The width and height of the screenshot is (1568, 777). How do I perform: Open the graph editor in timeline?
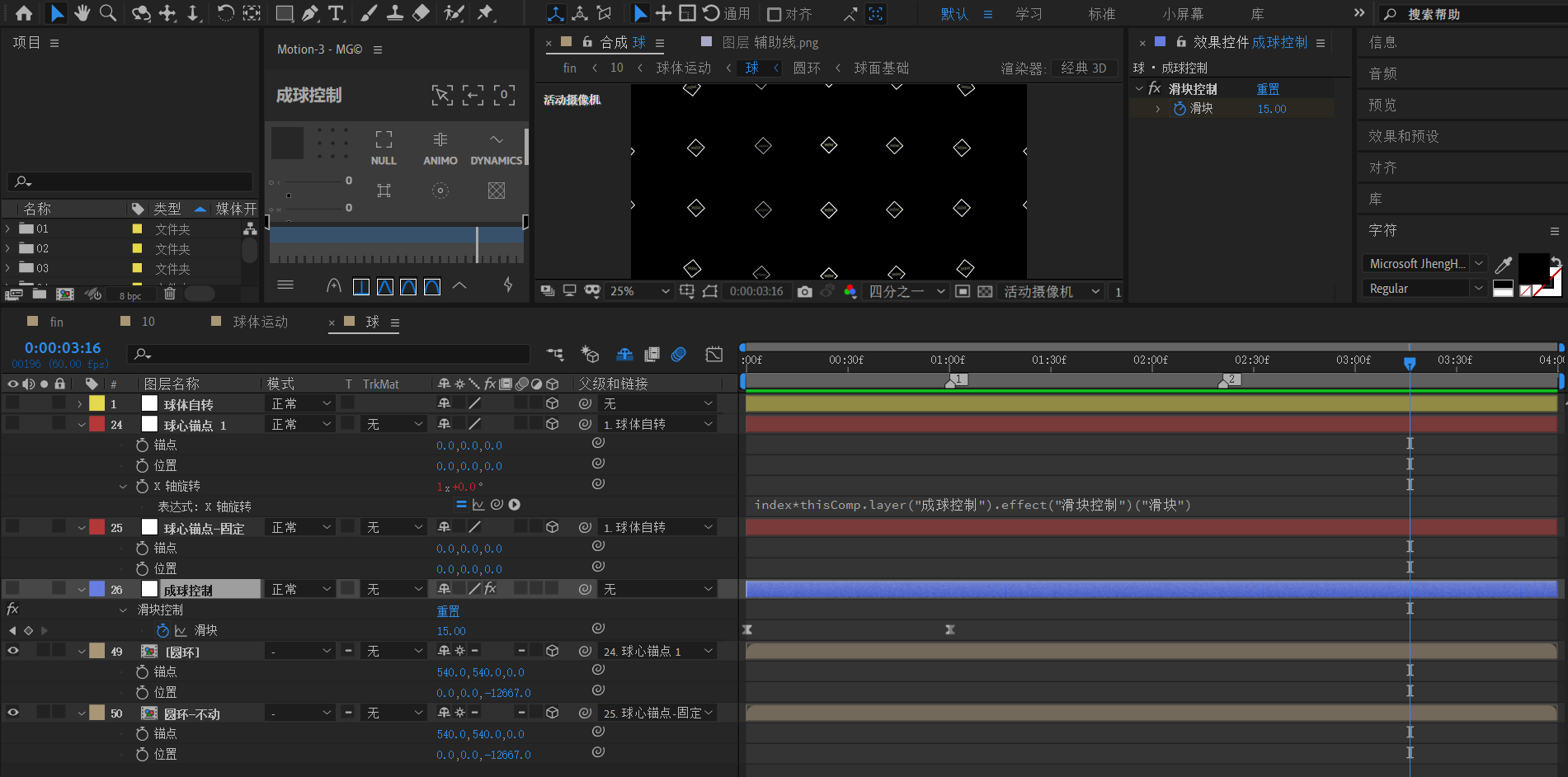(x=714, y=354)
